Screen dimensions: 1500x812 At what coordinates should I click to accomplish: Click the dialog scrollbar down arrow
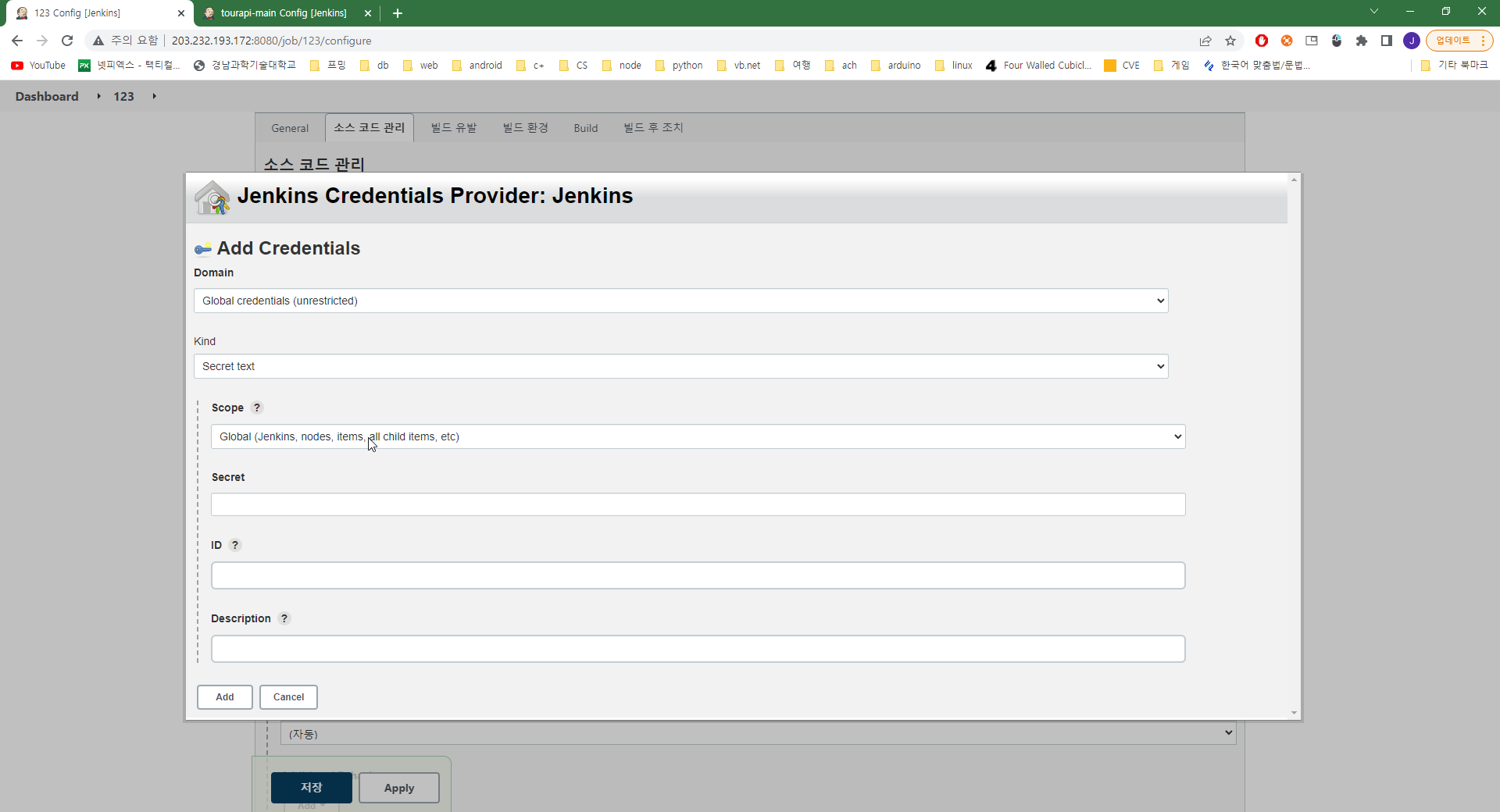click(1294, 713)
